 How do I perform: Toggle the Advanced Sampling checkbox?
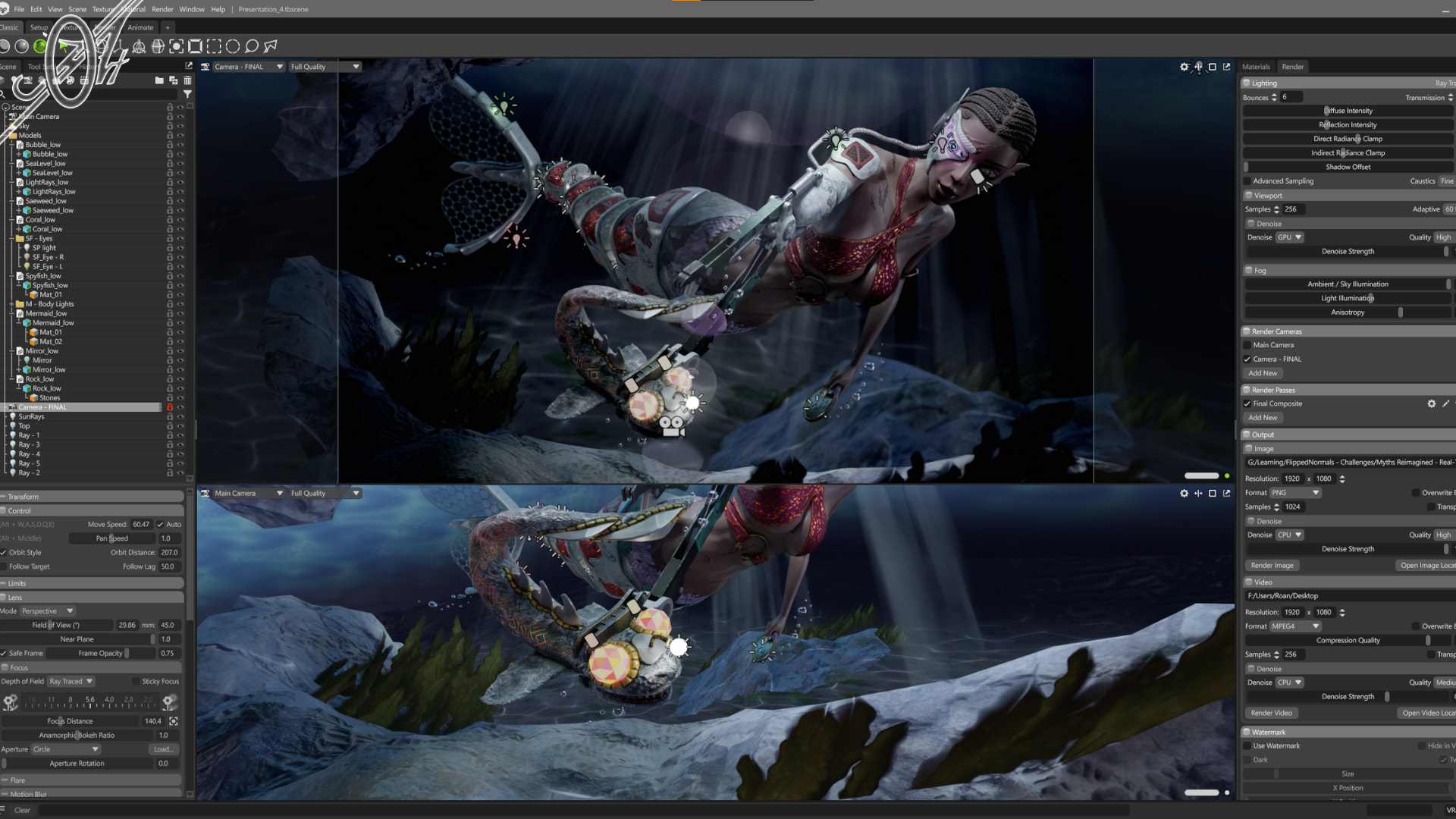[1247, 181]
